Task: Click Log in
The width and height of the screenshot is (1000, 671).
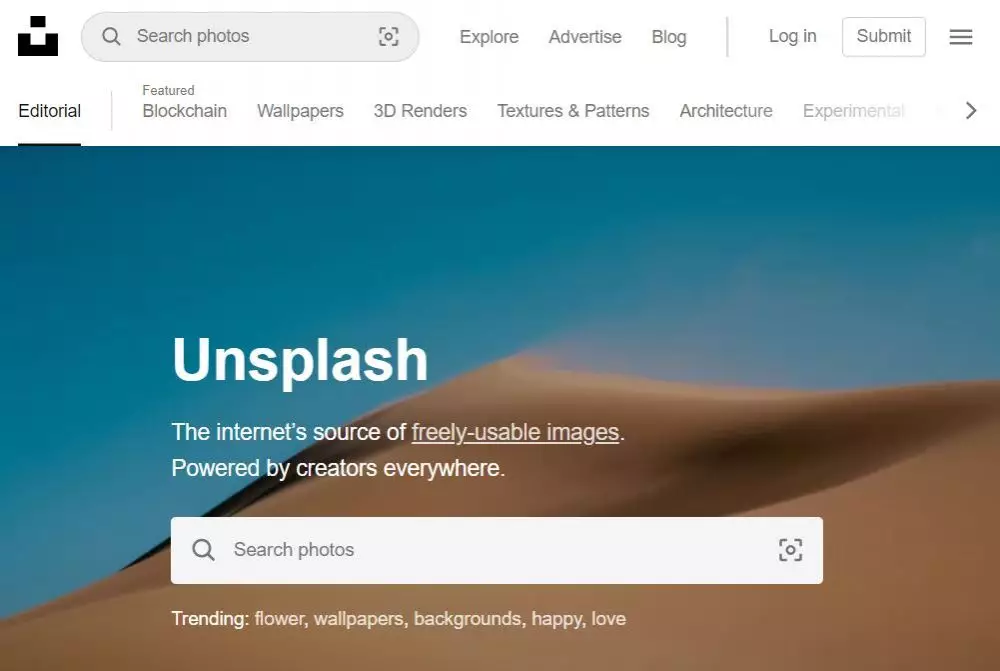Action: [x=792, y=36]
